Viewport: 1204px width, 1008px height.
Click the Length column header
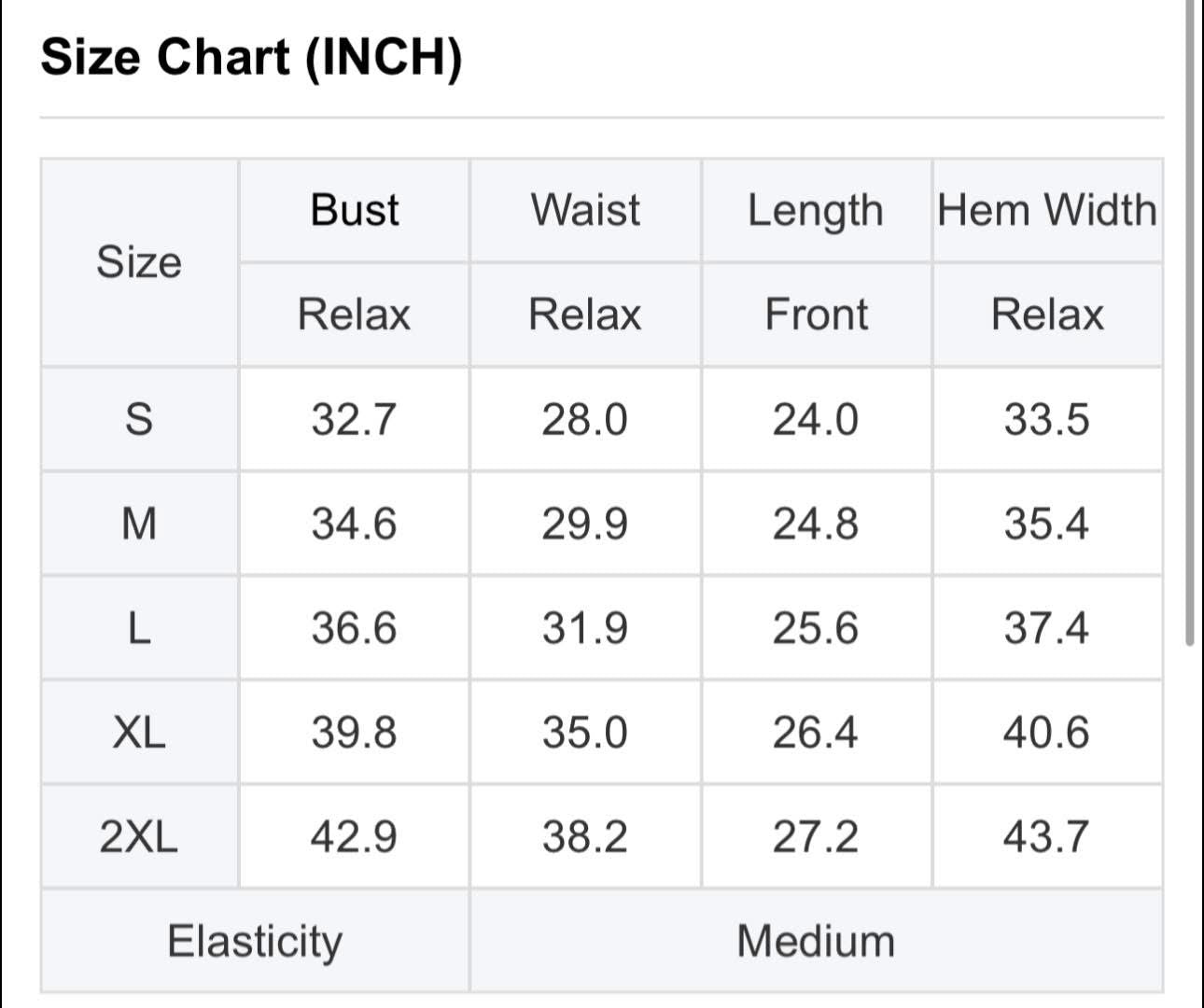click(x=816, y=210)
